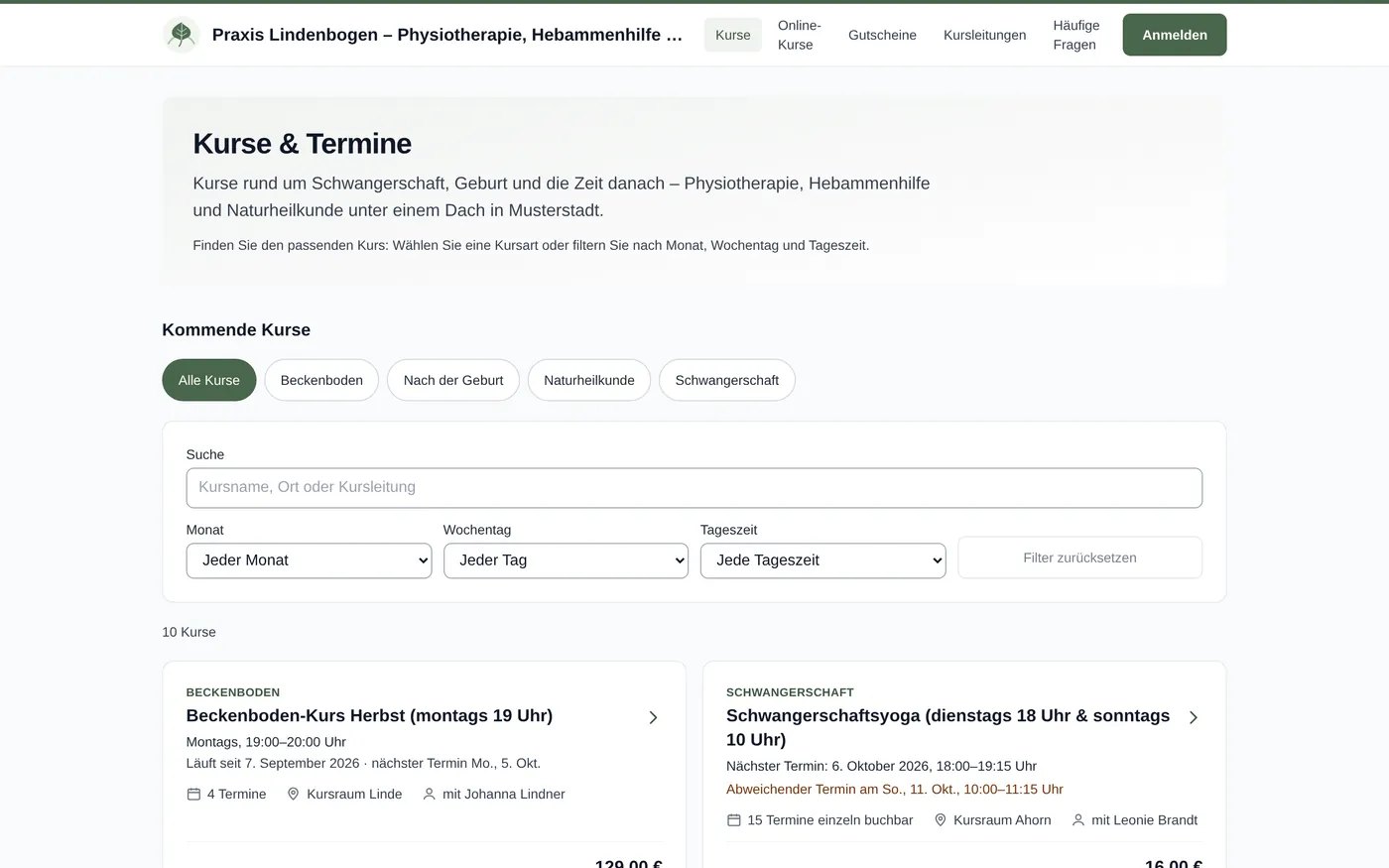Click person icon beside Johanna Lindner
The width and height of the screenshot is (1389, 868).
pyautogui.click(x=429, y=795)
